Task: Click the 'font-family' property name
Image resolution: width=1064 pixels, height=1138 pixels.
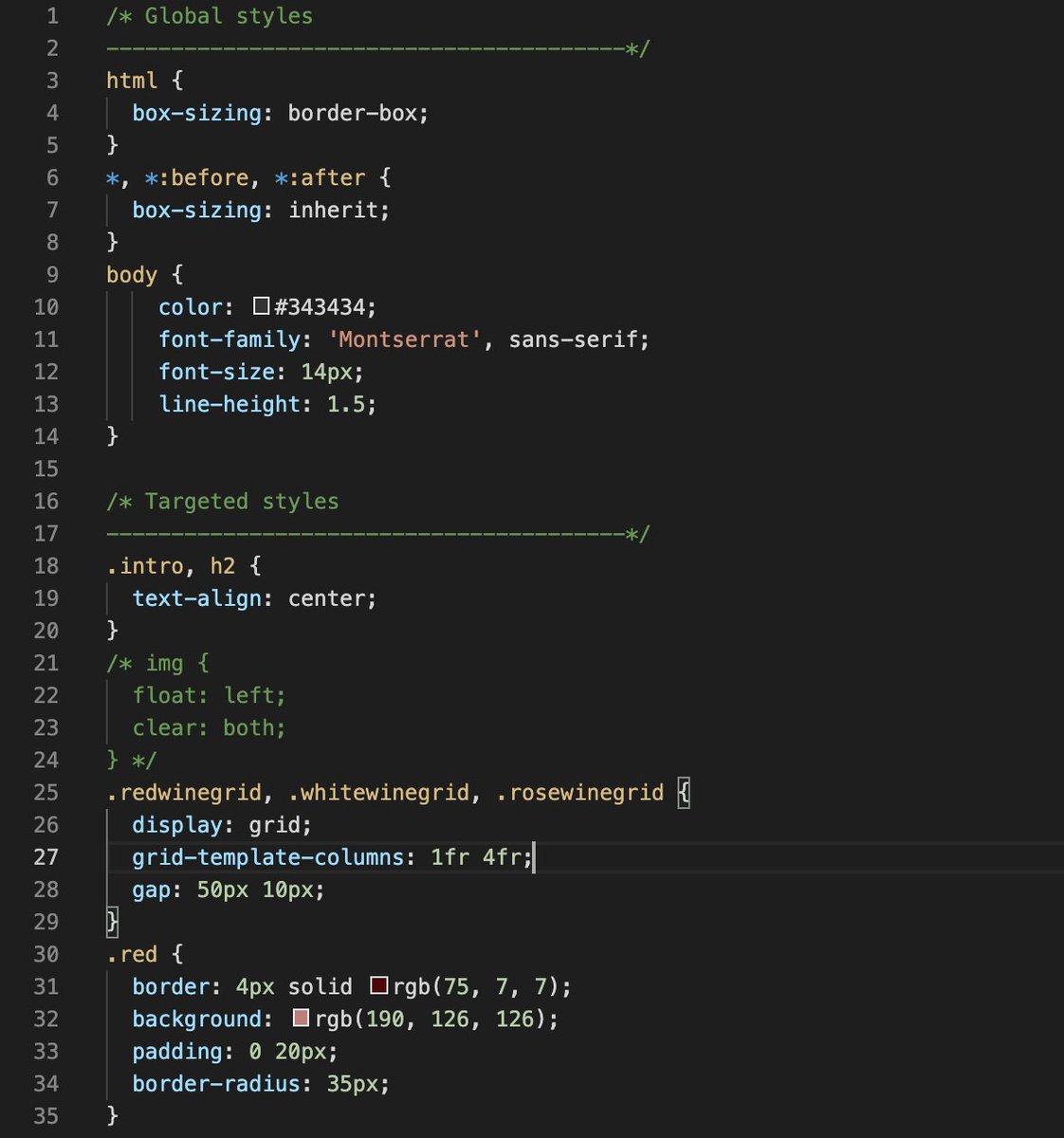Action: (229, 339)
